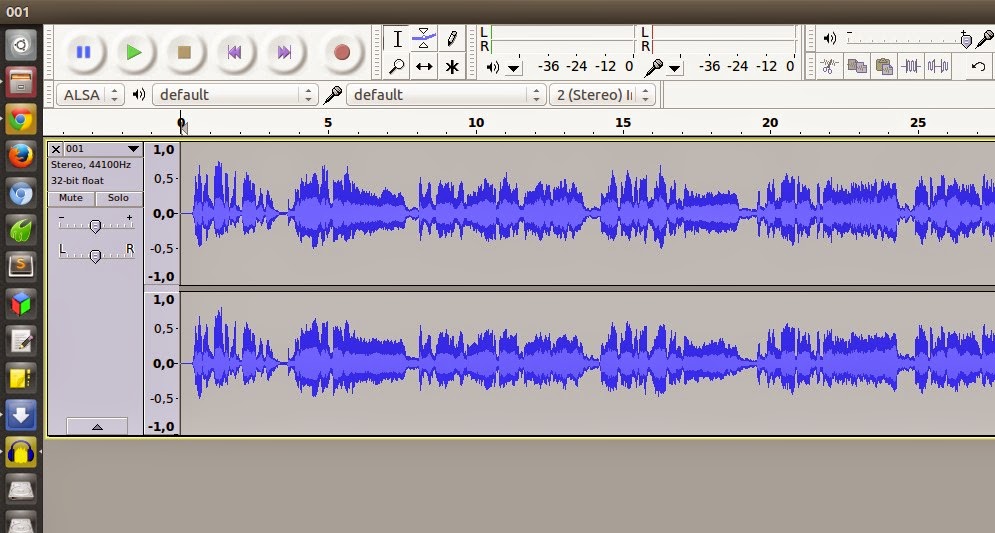The height and width of the screenshot is (533, 995).
Task: Click the Audacity headphones icon in launcher
Action: [x=21, y=452]
